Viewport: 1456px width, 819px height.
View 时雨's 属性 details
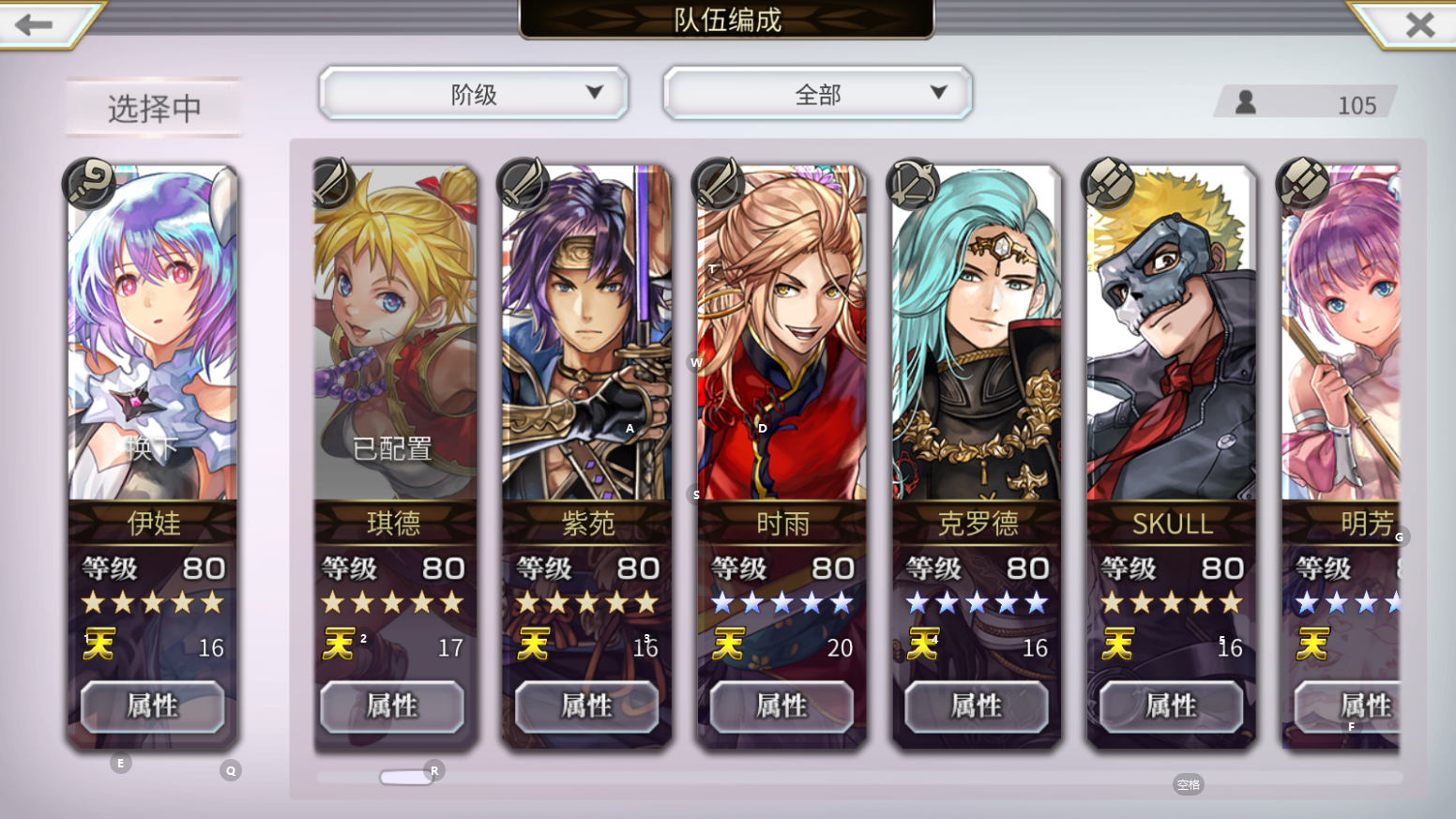(781, 705)
